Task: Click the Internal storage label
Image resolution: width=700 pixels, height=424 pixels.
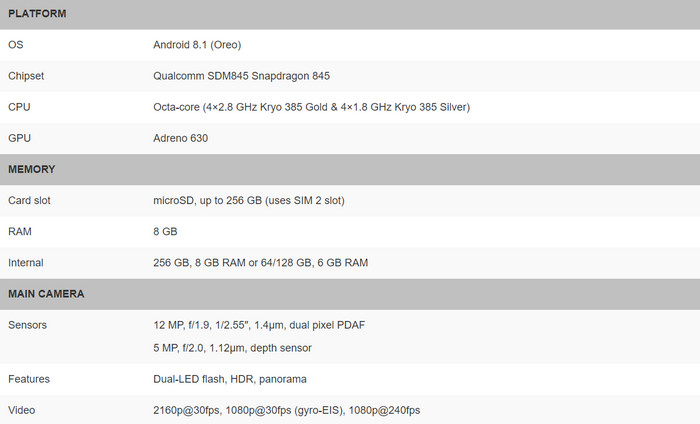Action: click(26, 262)
